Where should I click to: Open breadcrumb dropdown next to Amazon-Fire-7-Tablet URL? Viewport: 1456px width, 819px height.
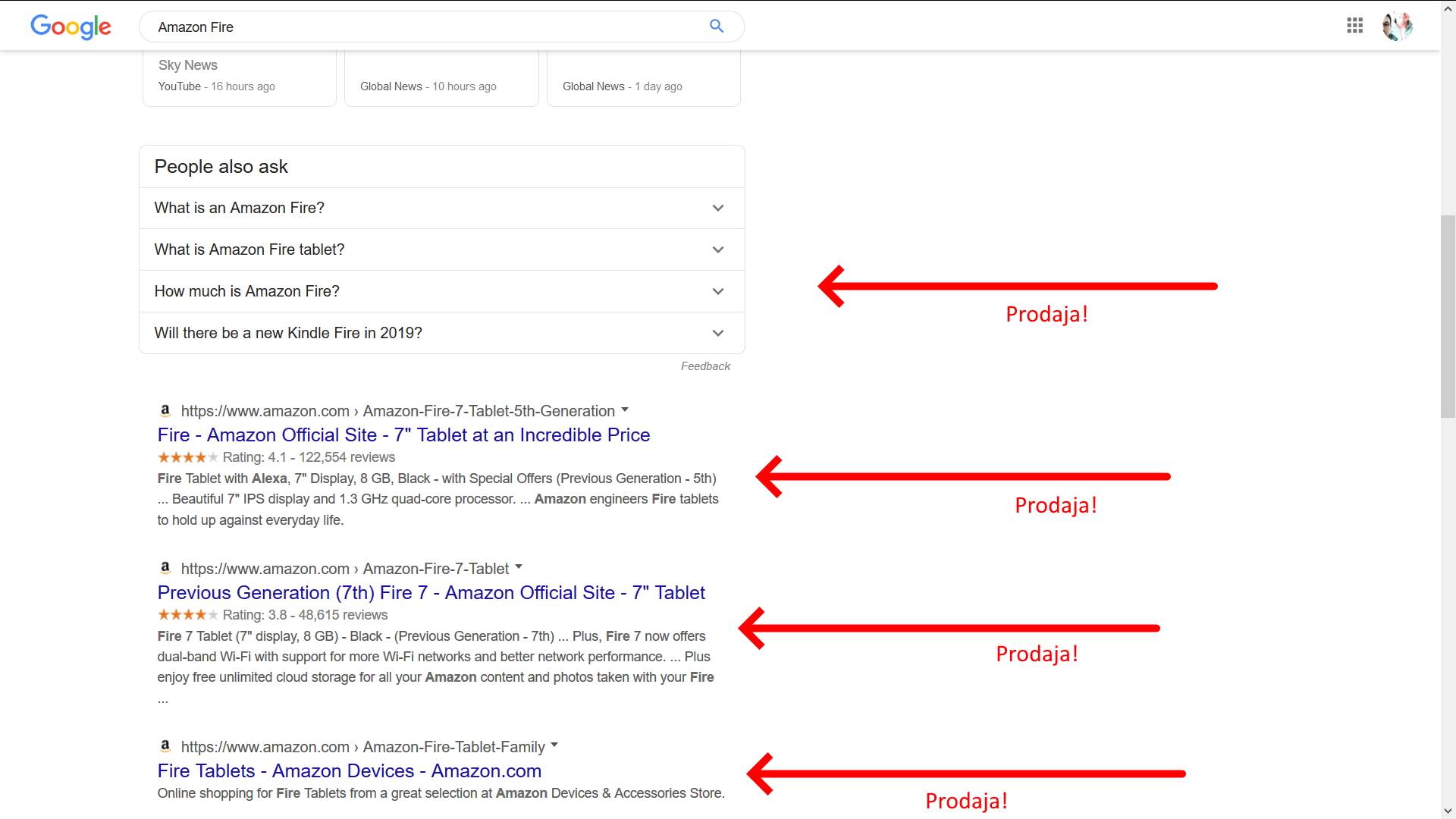519,566
